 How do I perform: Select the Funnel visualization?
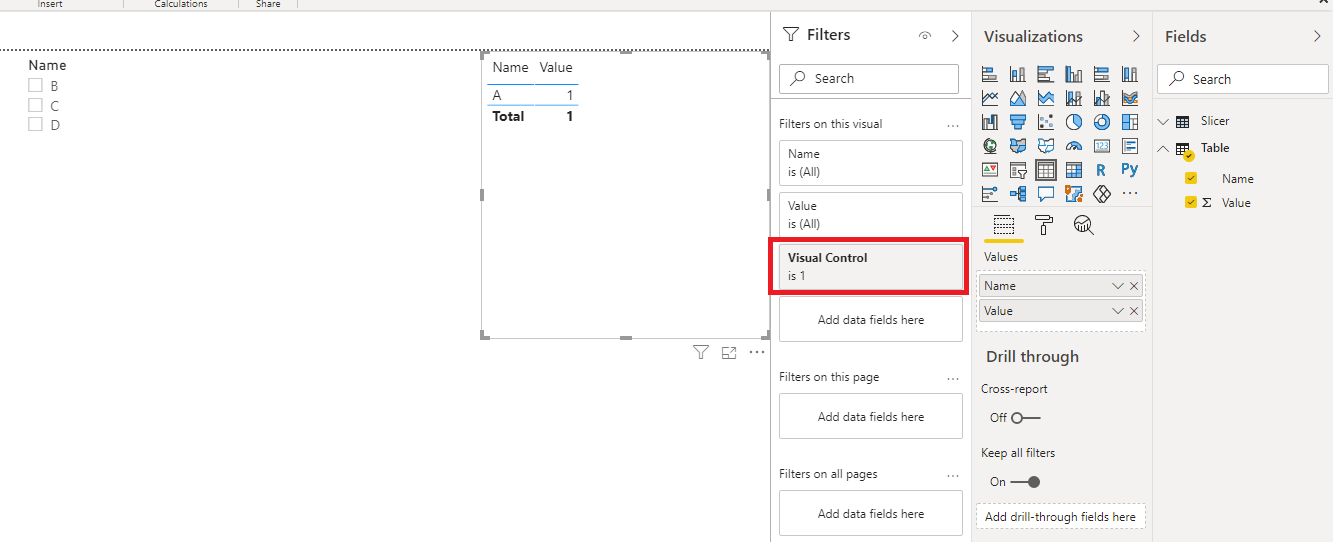(1018, 122)
